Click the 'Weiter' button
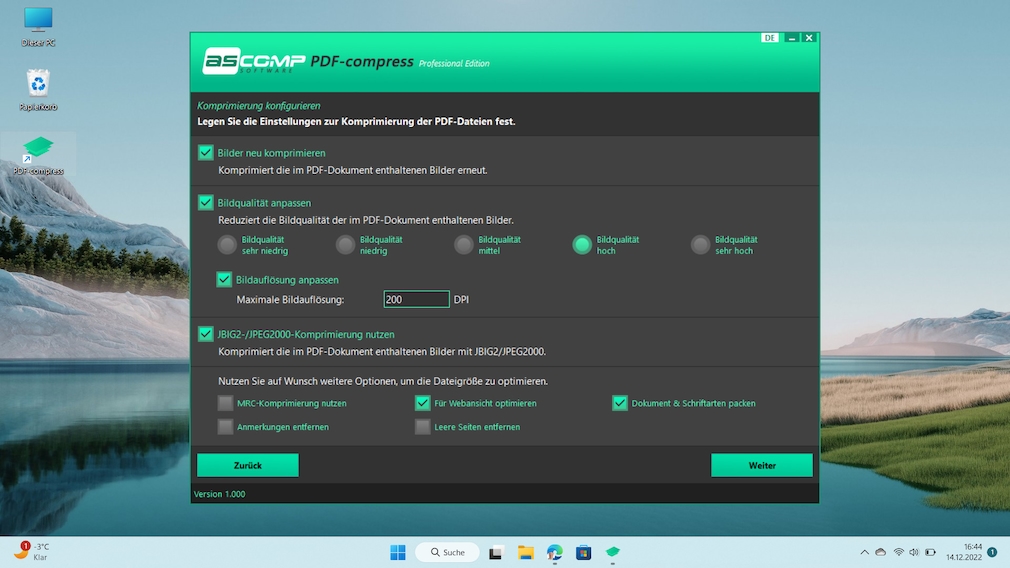Viewport: 1010px width, 568px height. pyautogui.click(x=761, y=465)
